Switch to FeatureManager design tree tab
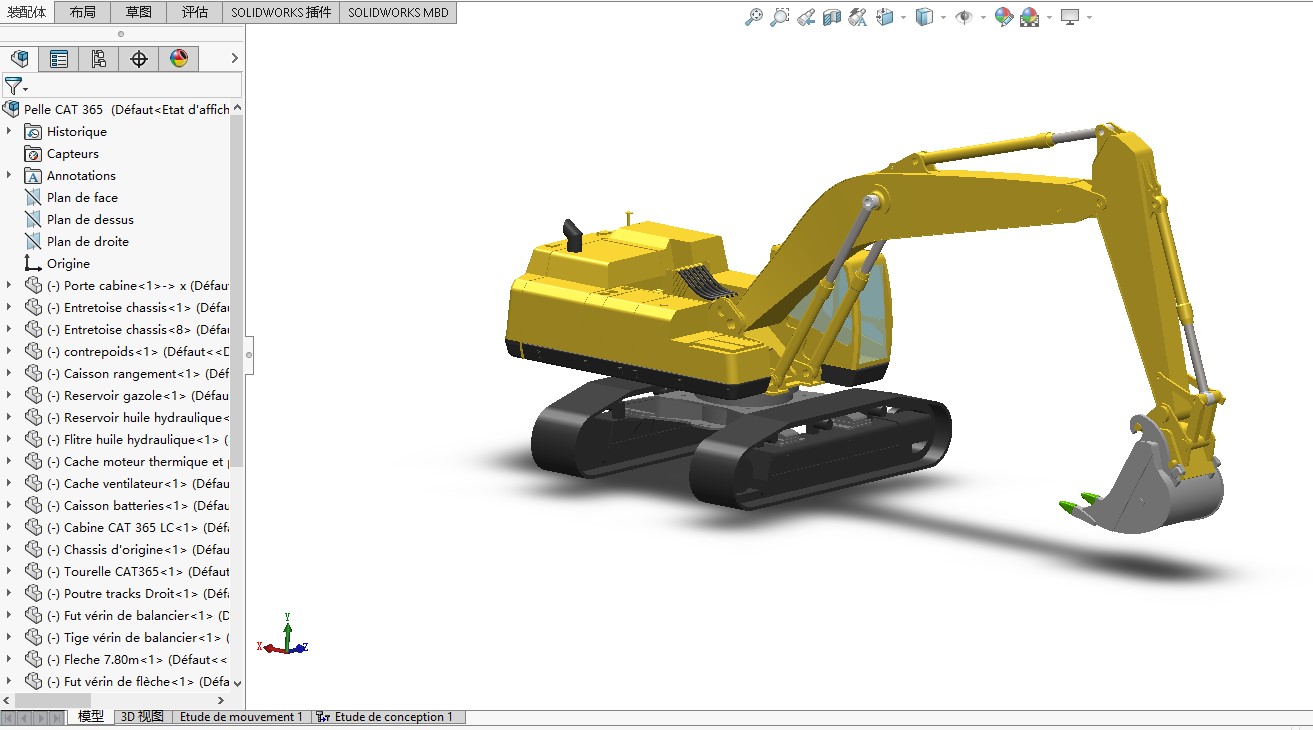Image resolution: width=1313 pixels, height=730 pixels. click(20, 59)
